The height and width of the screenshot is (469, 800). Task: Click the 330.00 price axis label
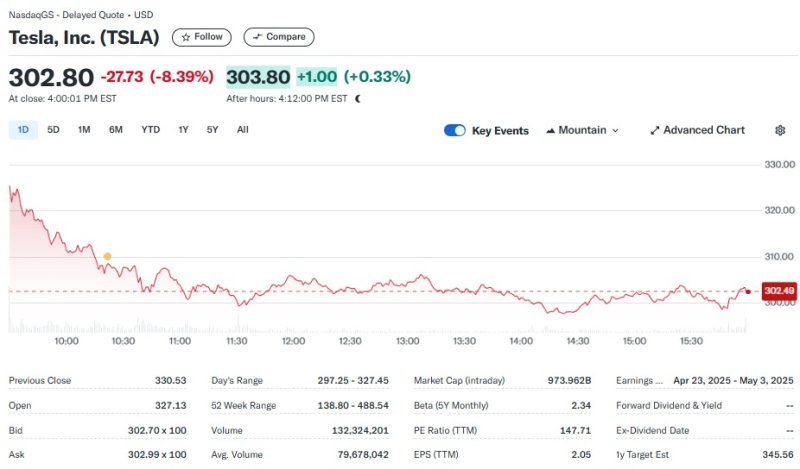(780, 164)
